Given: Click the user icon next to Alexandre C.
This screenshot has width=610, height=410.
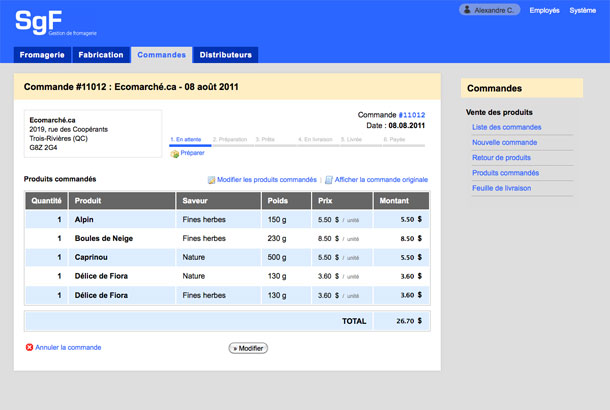Looking at the screenshot, I should click(x=467, y=10).
